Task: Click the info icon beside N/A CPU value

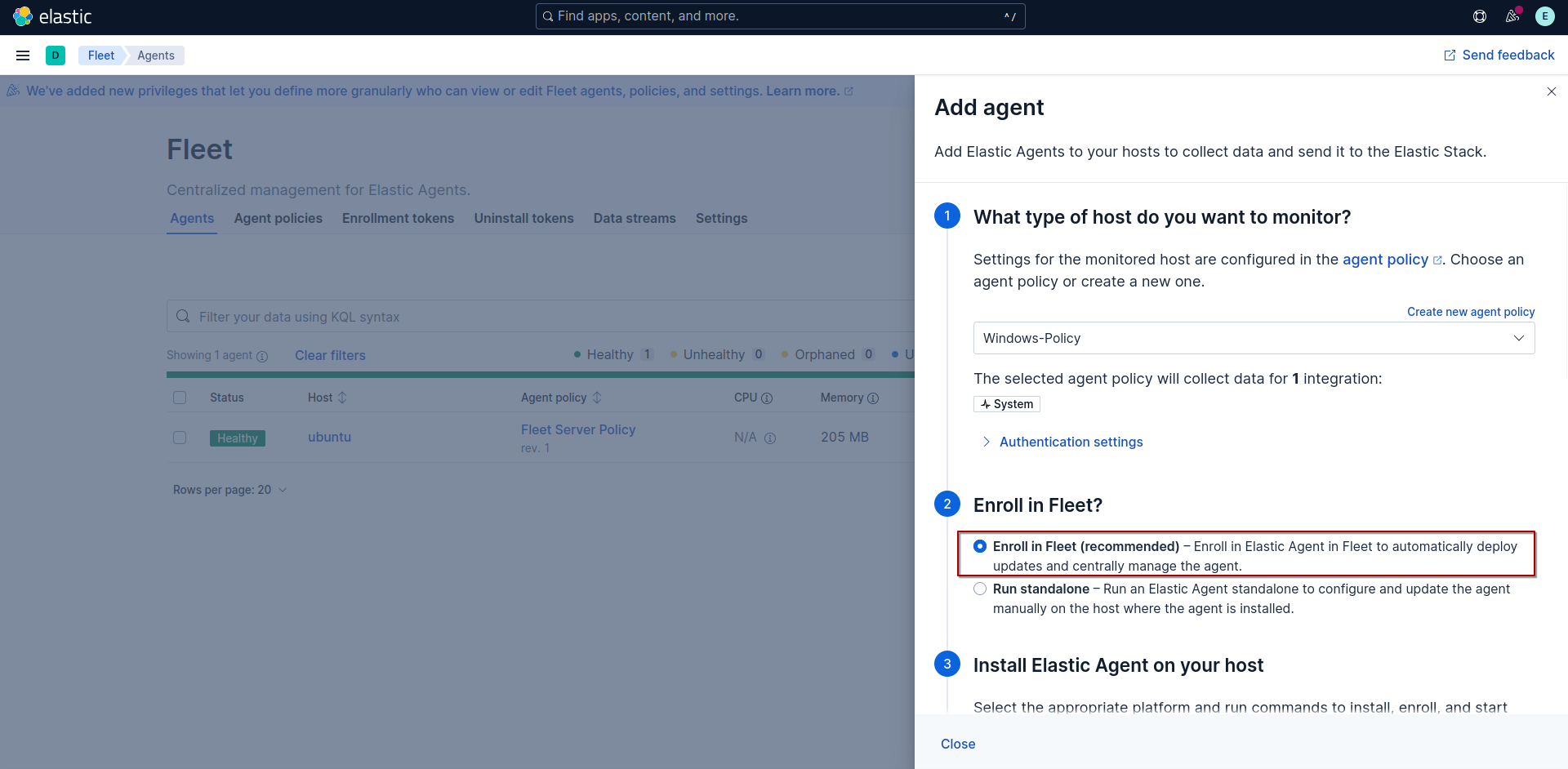Action: (770, 438)
